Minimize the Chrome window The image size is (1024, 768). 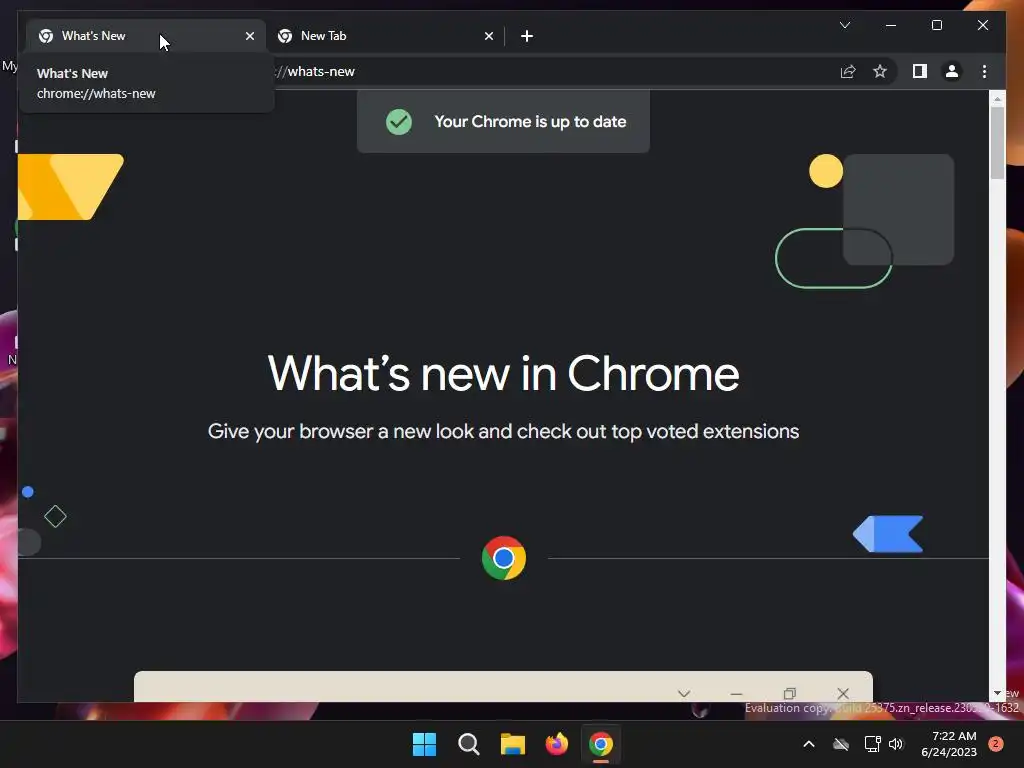tap(891, 25)
